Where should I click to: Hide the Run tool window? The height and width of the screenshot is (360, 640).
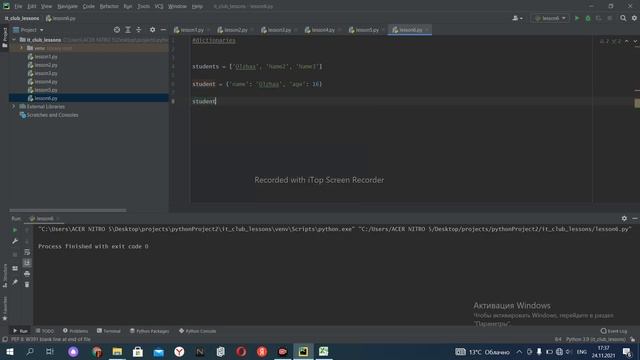point(635,218)
